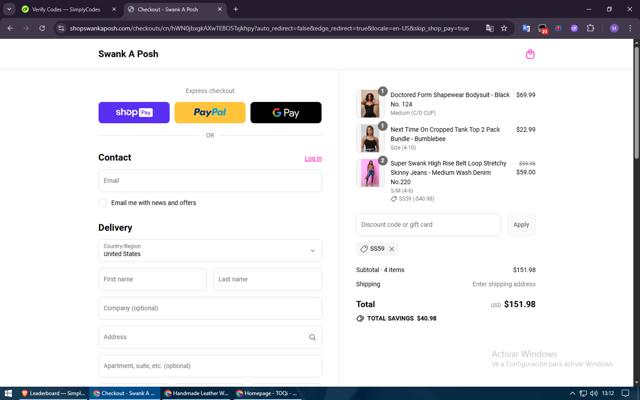Open the site information icon by the URL

(61, 28)
